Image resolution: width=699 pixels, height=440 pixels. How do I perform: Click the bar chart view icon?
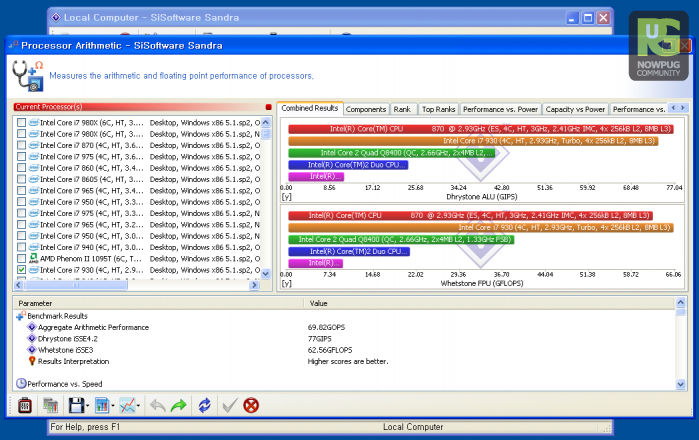coord(102,405)
